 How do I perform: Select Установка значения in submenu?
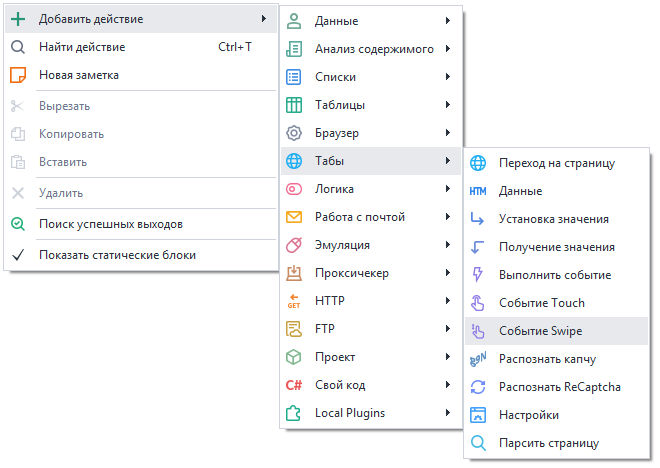tap(553, 219)
